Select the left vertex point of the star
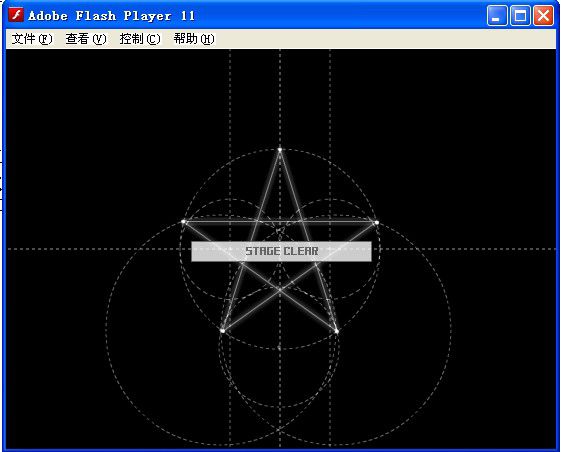562x452 pixels. coord(184,222)
